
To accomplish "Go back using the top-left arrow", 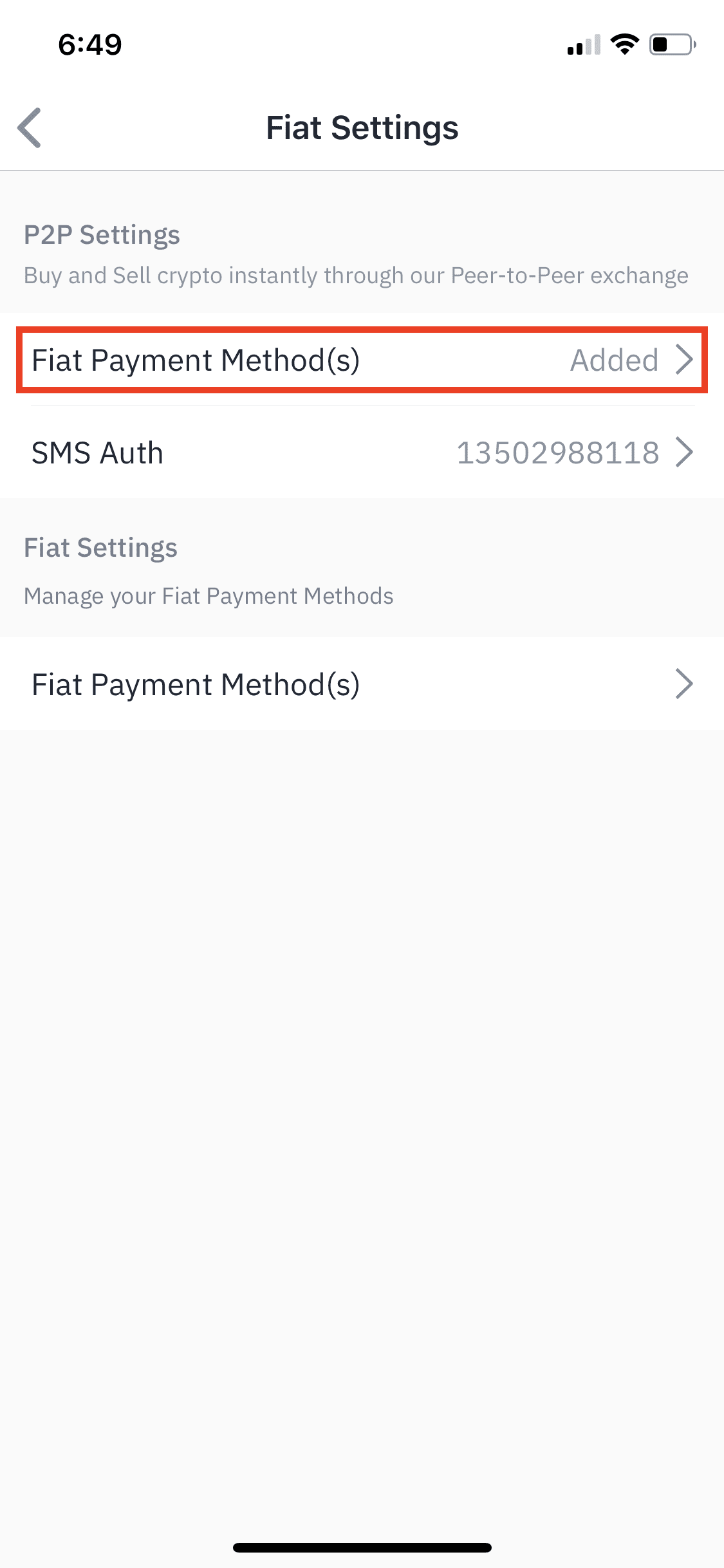I will 30,127.
